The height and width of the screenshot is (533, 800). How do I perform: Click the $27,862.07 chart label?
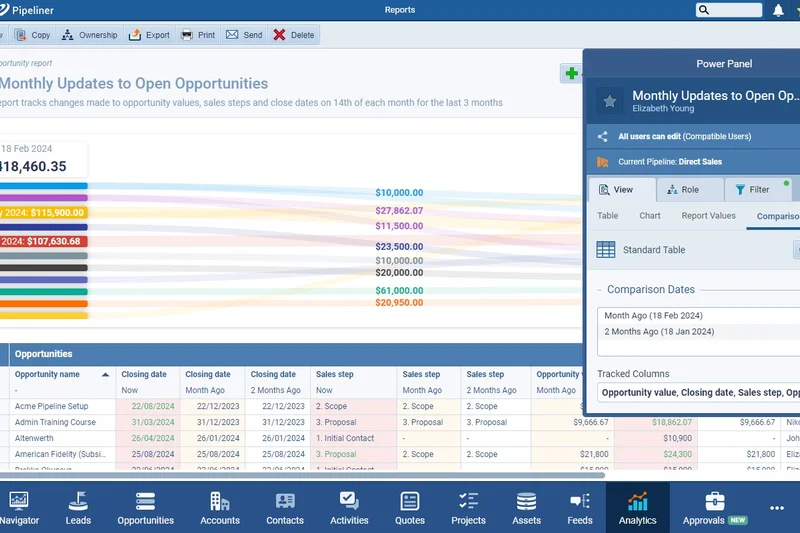point(399,211)
